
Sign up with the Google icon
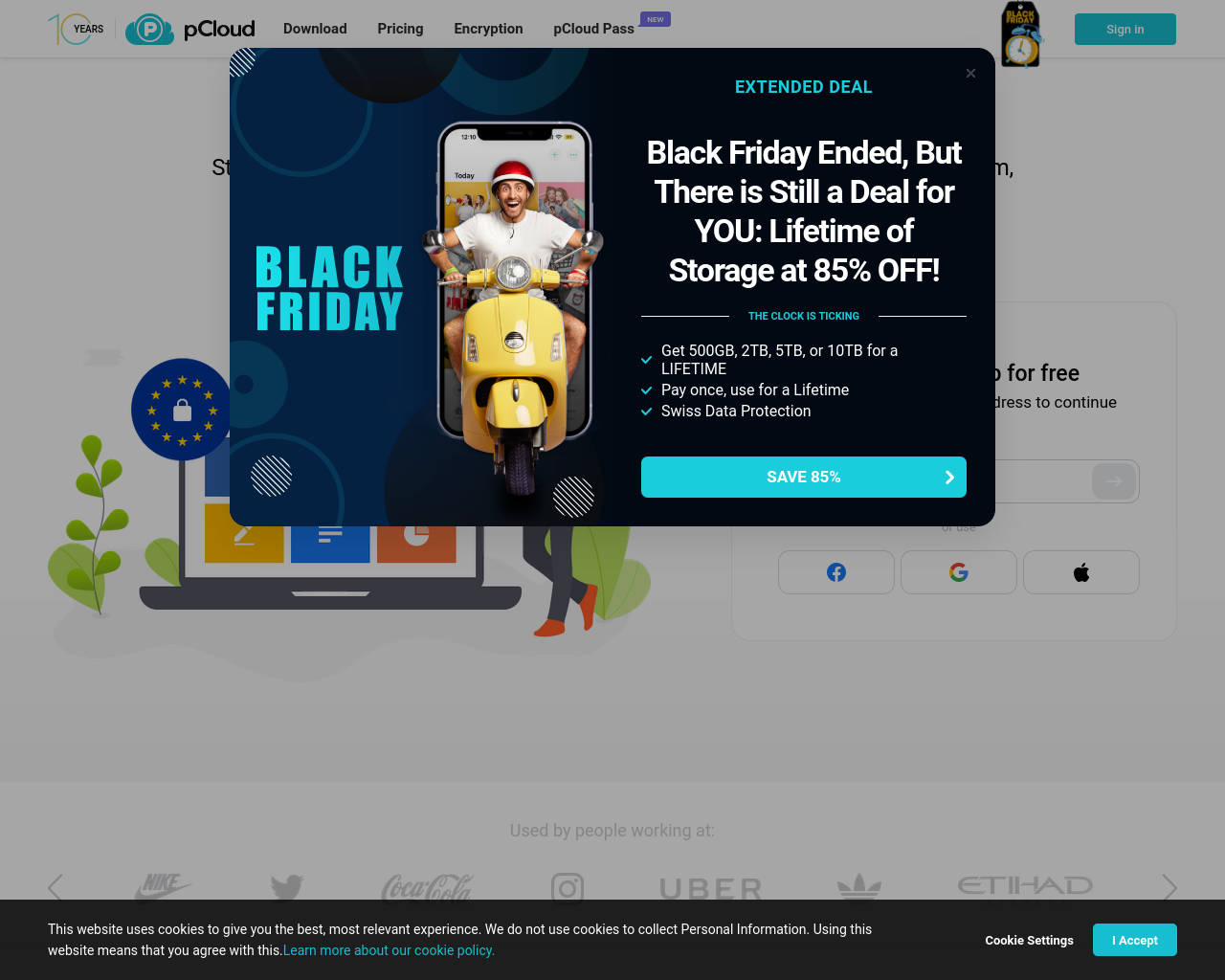click(x=959, y=572)
